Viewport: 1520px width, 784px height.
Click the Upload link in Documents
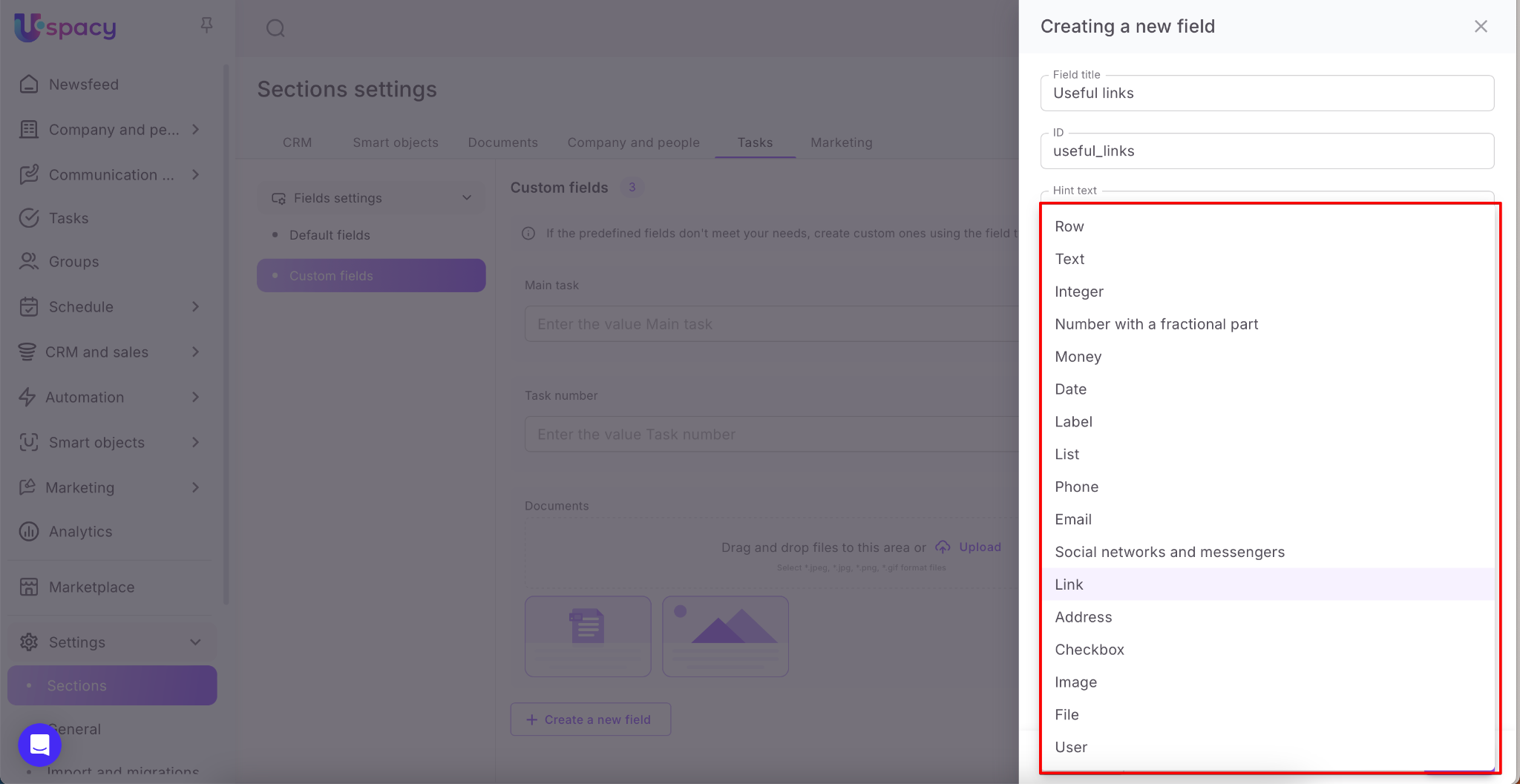coord(979,547)
